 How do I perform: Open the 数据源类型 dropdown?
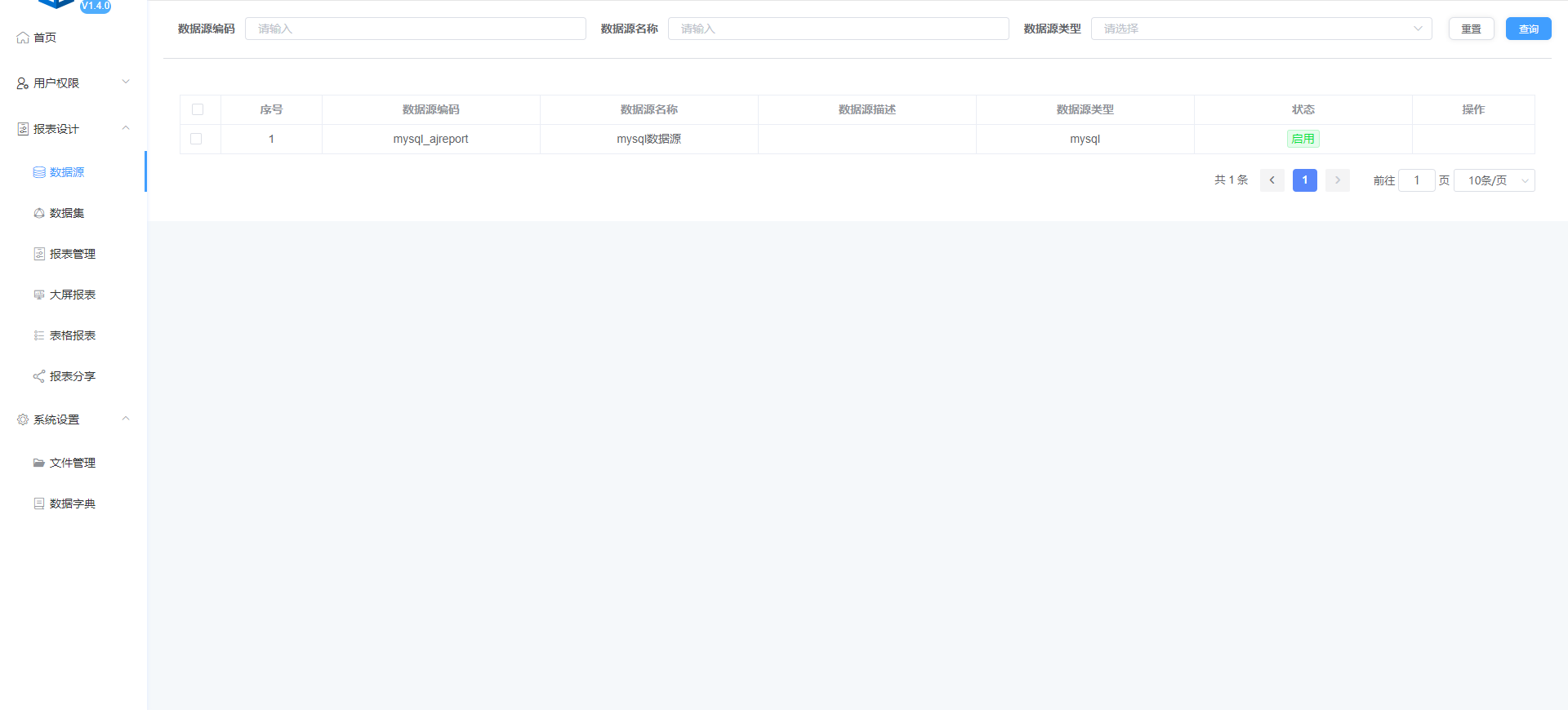pyautogui.click(x=1262, y=29)
